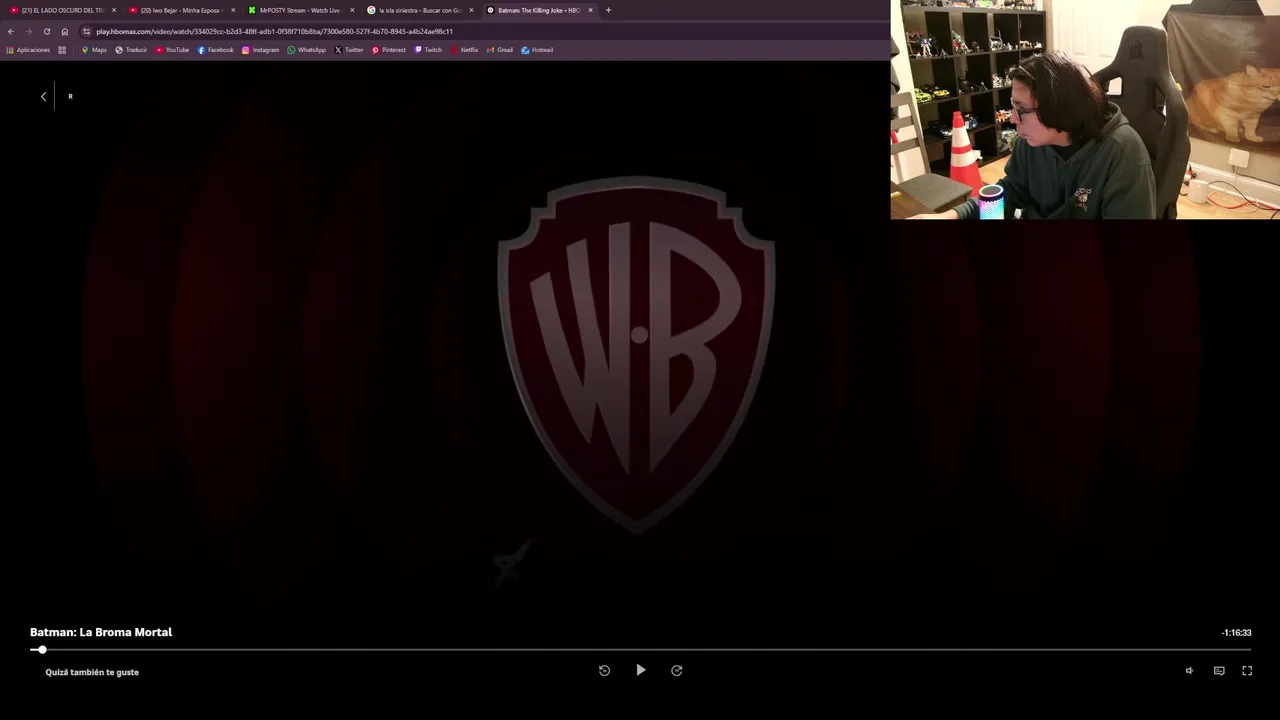The image size is (1280, 720).
Task: Enter fullscreen mode in the player
Action: [x=1247, y=671]
